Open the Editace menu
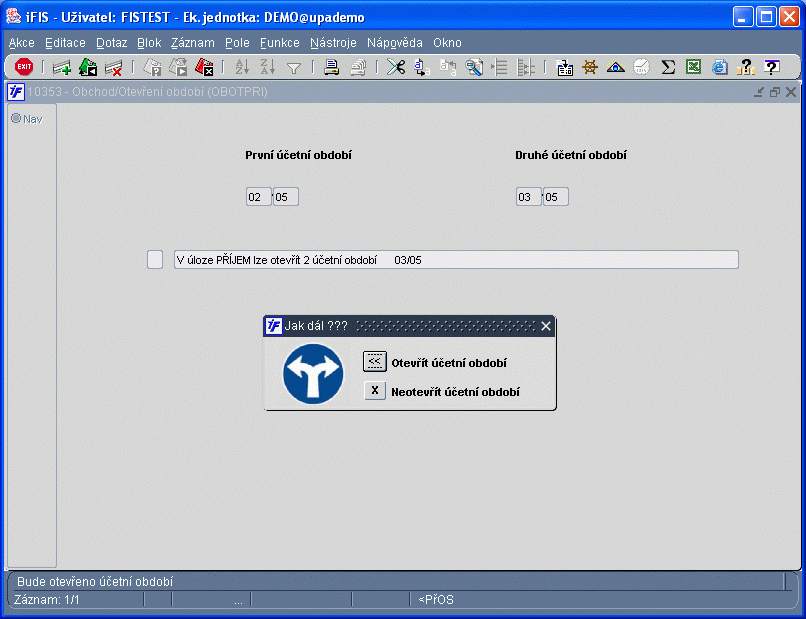The width and height of the screenshot is (806, 619). (65, 43)
